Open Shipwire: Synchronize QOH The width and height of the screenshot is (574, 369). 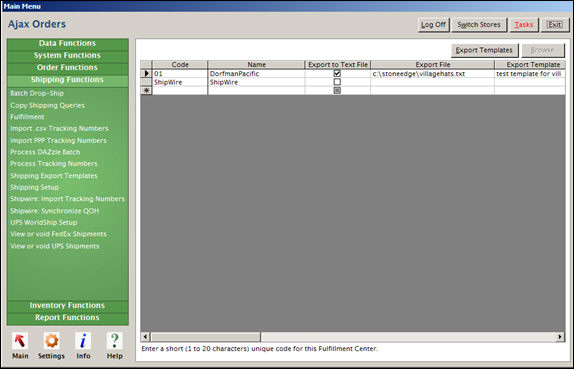55,211
